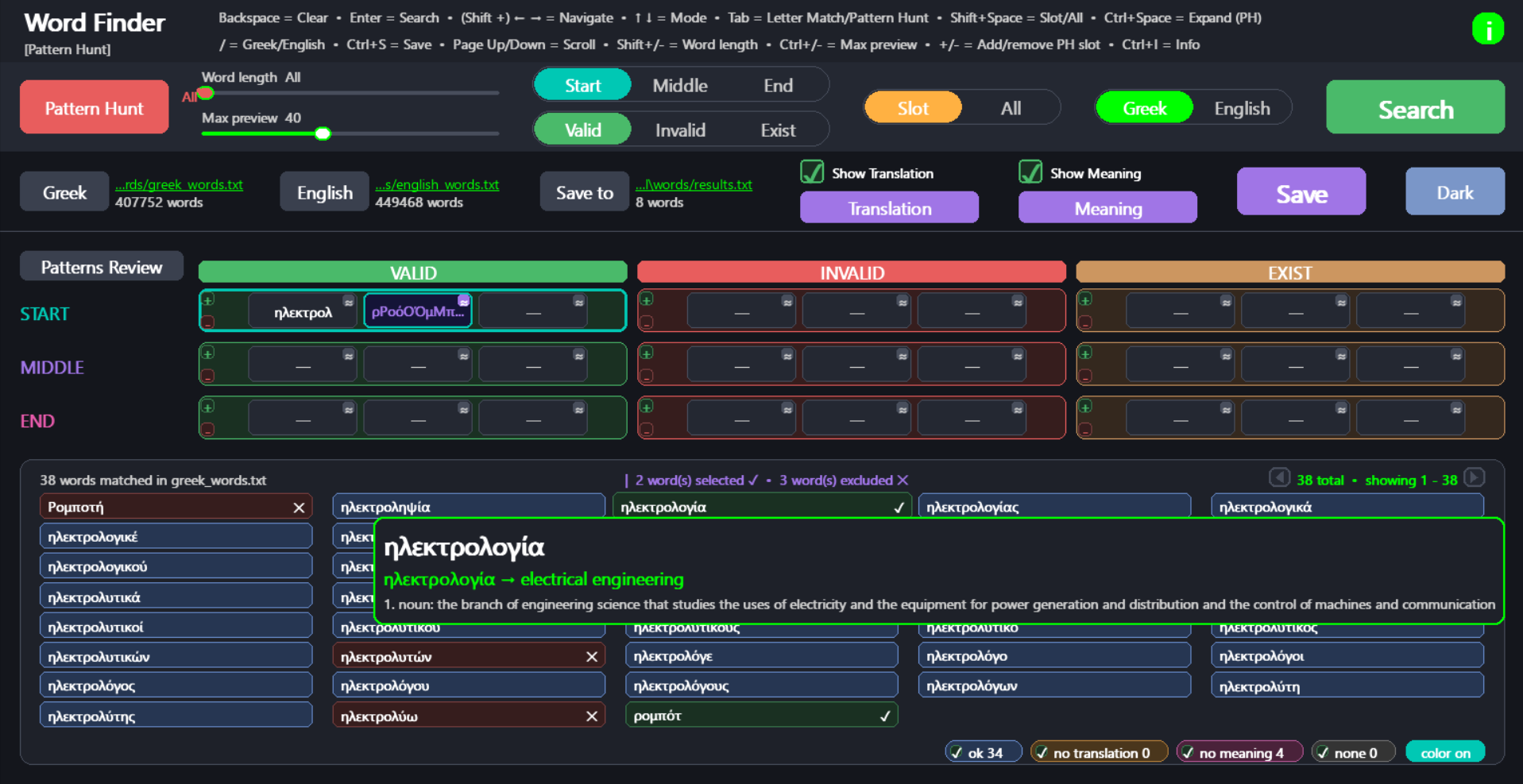Click the ηλεκτρολ pattern slot field

(x=303, y=311)
